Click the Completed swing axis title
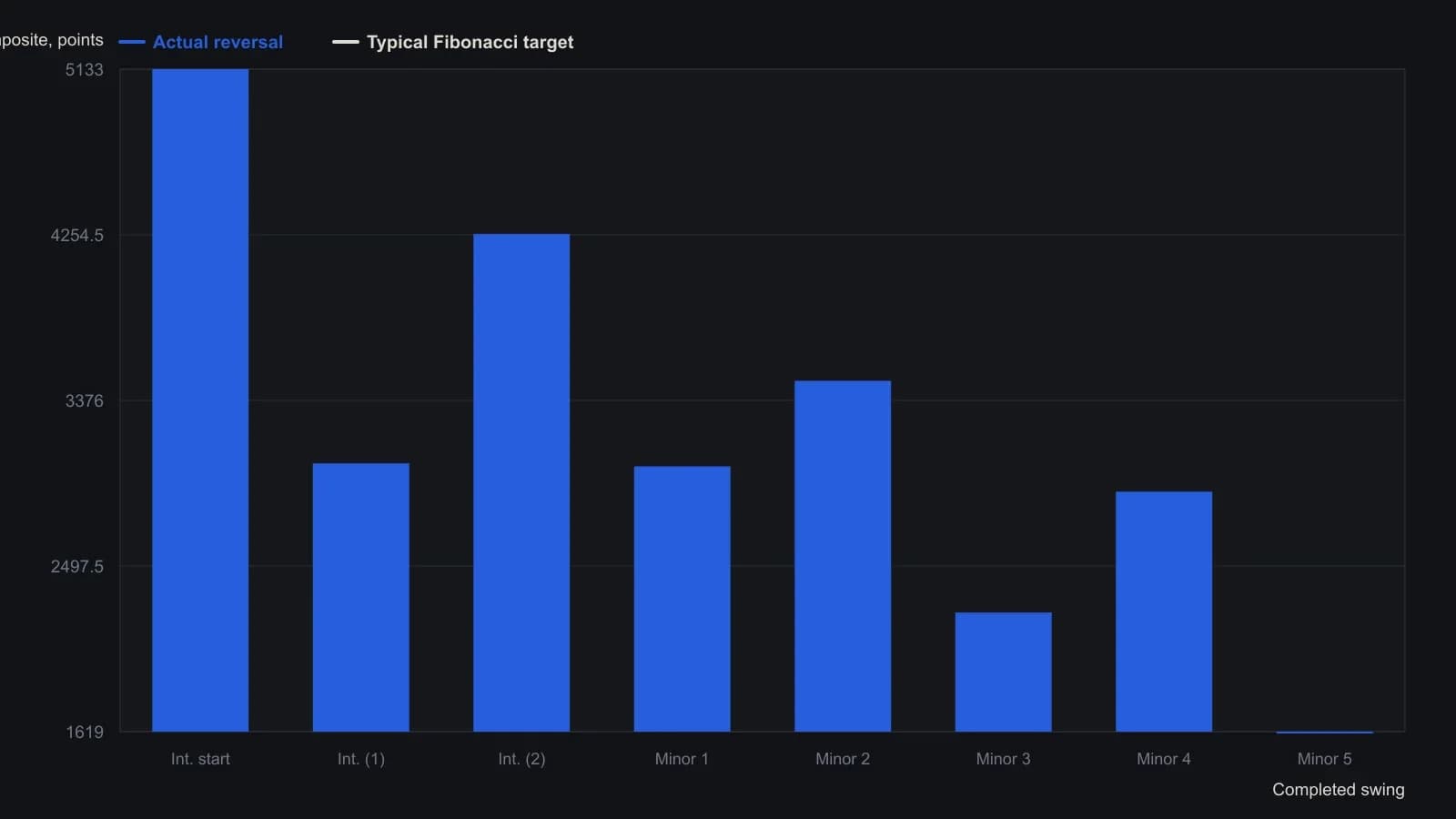The image size is (1456, 819). pos(1339,790)
